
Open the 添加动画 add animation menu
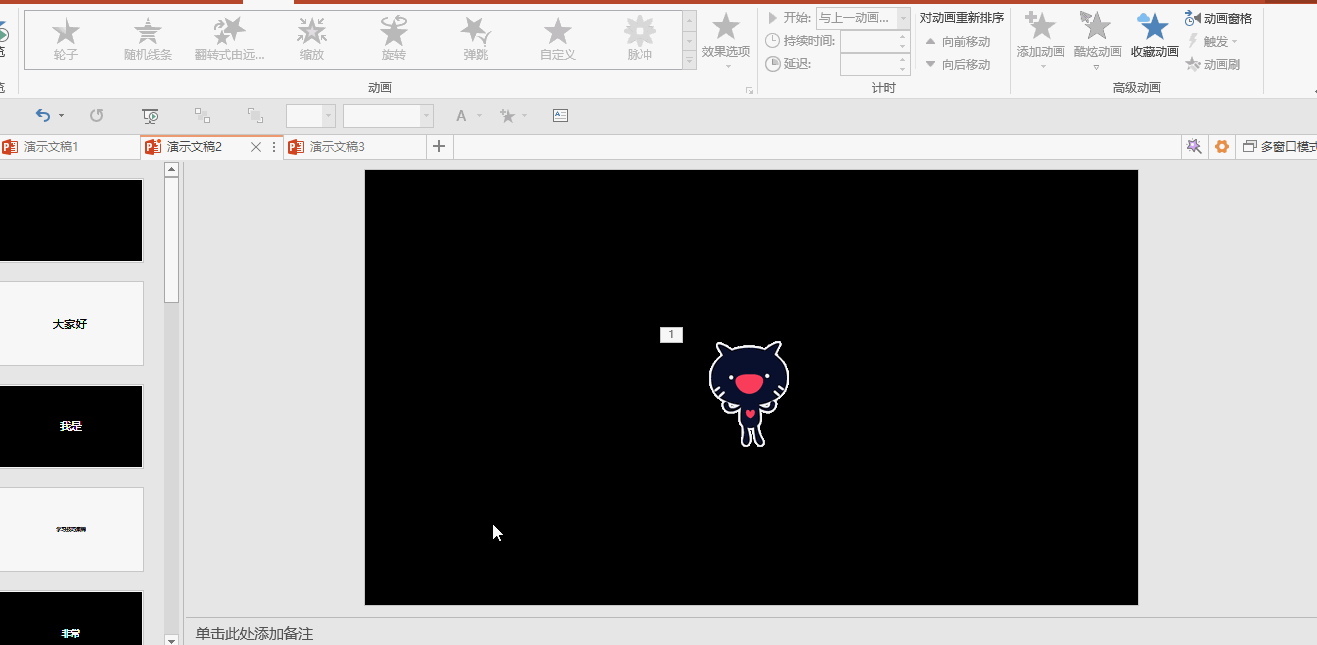tap(1041, 40)
